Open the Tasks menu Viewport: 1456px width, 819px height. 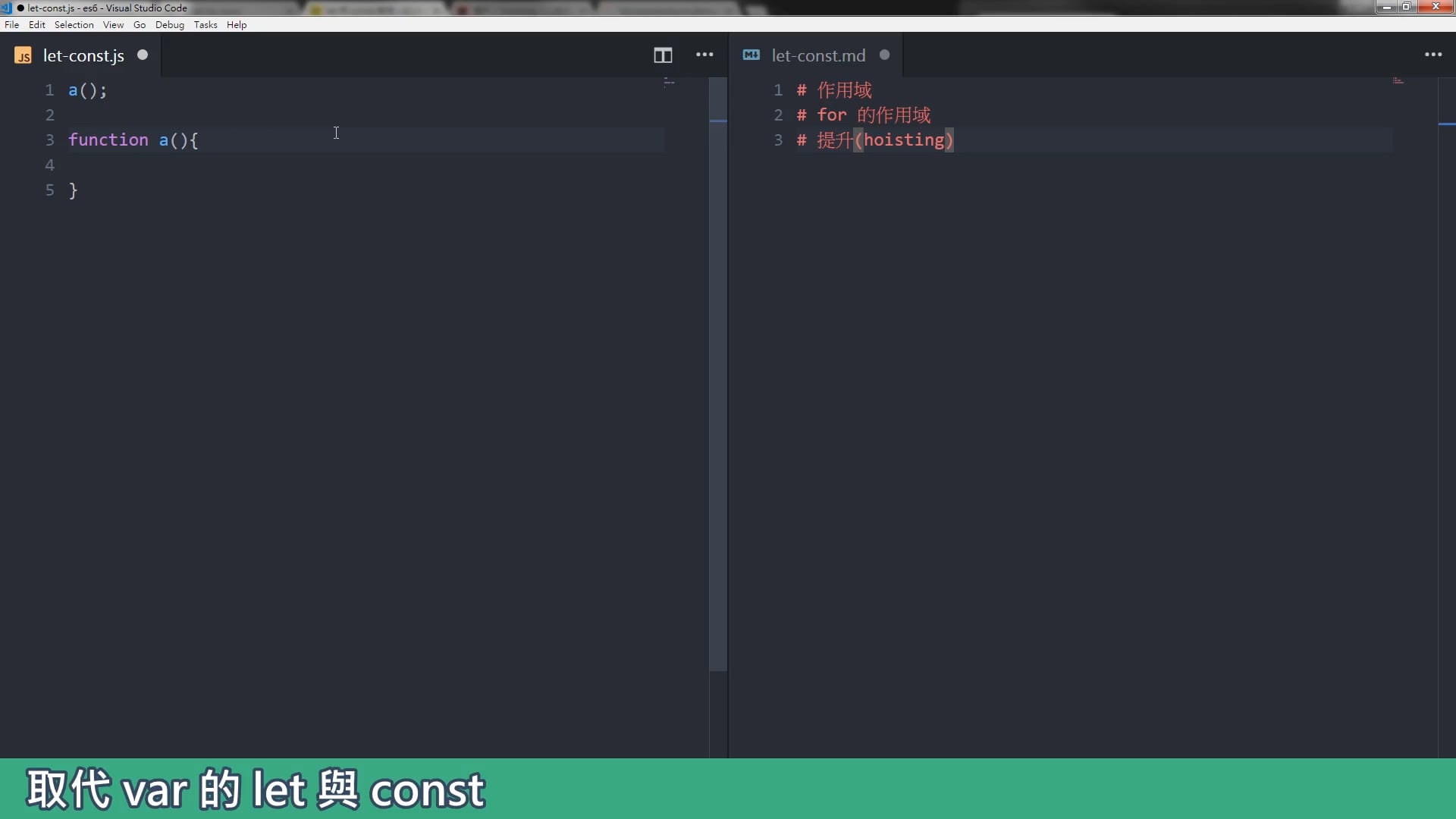pyautogui.click(x=206, y=25)
